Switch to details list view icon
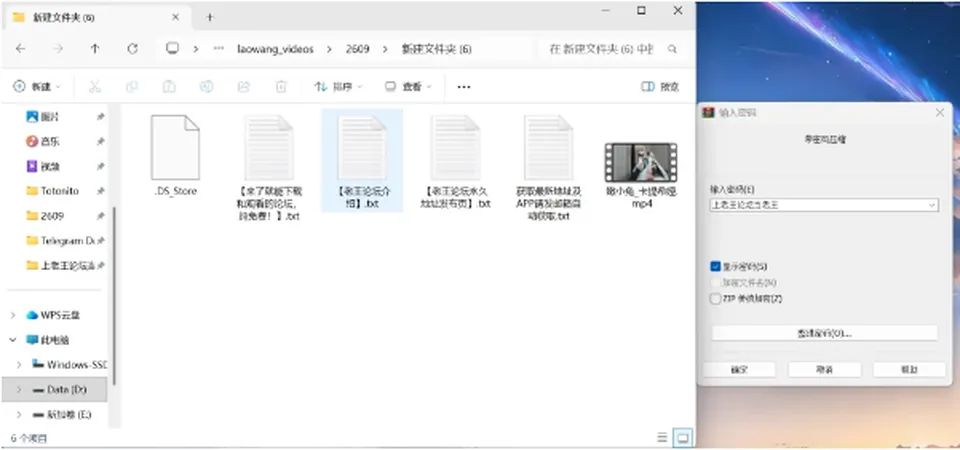The image size is (960, 450). [662, 437]
